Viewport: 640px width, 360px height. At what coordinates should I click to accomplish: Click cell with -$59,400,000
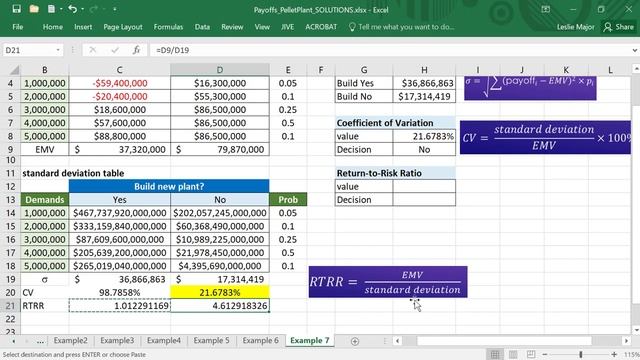coord(120,83)
